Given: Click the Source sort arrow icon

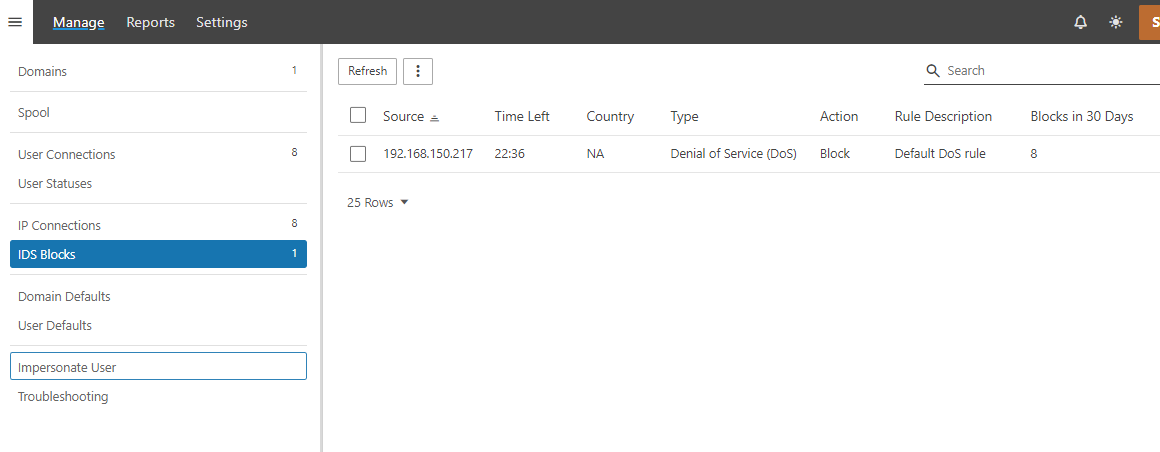Looking at the screenshot, I should 434,118.
